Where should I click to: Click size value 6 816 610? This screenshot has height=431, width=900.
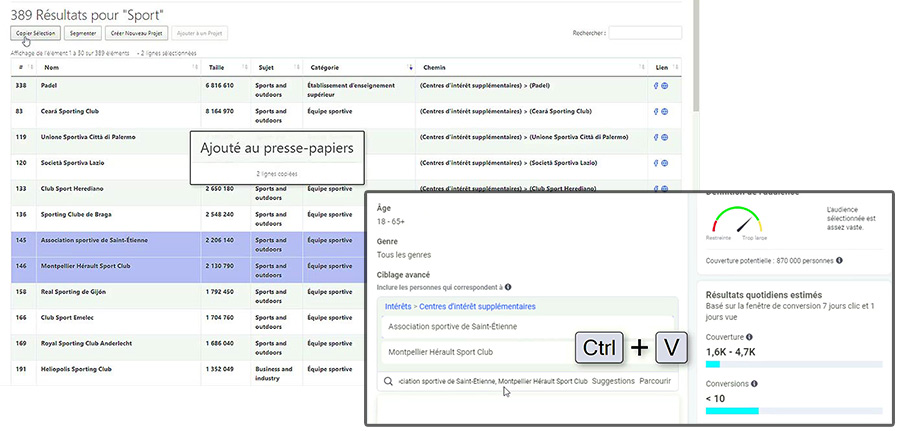pos(219,86)
